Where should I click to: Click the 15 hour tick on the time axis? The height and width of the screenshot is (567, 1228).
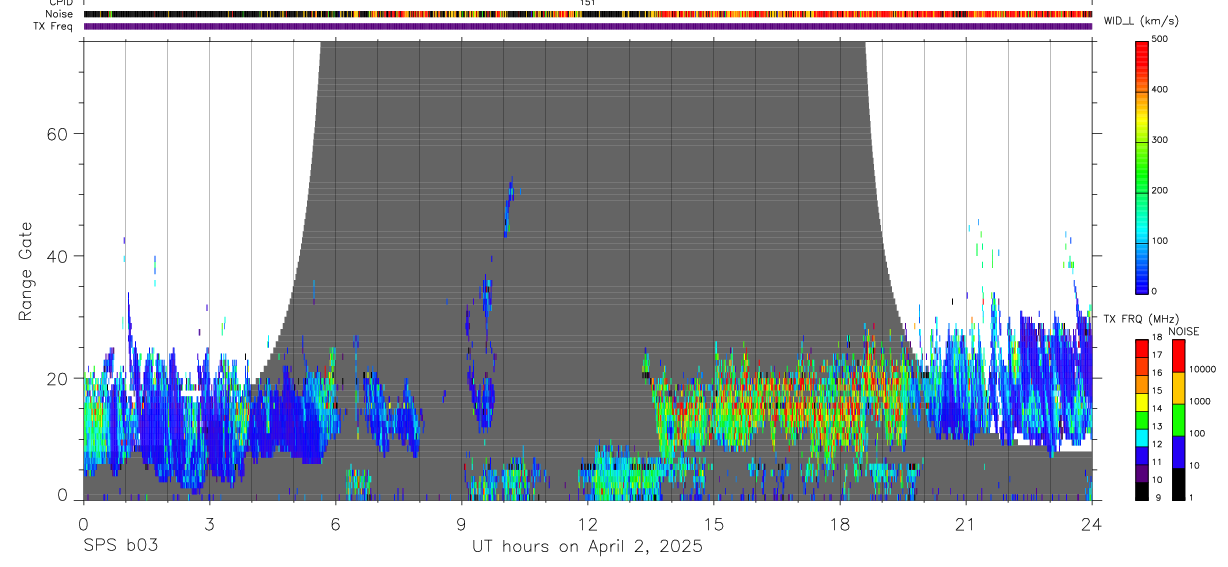point(714,522)
